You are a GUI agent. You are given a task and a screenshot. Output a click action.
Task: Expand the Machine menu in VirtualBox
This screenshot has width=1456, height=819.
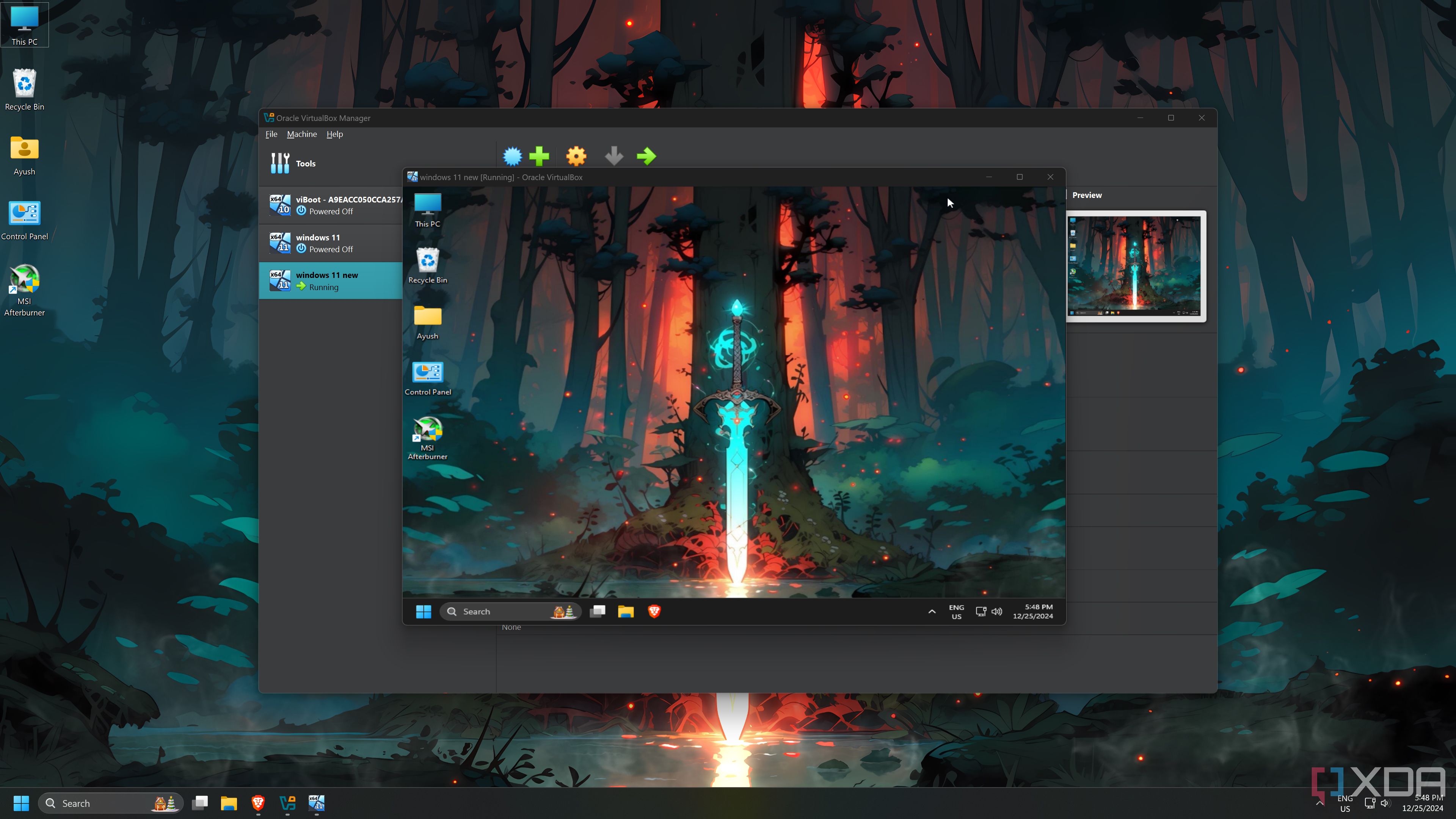(x=302, y=134)
